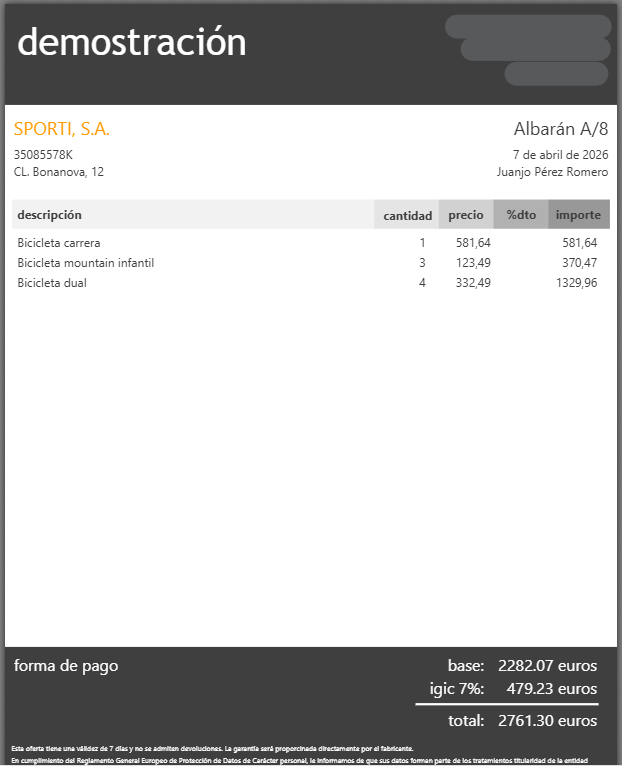Click the base amount 2282.07 euros
622x768 pixels.
click(548, 666)
